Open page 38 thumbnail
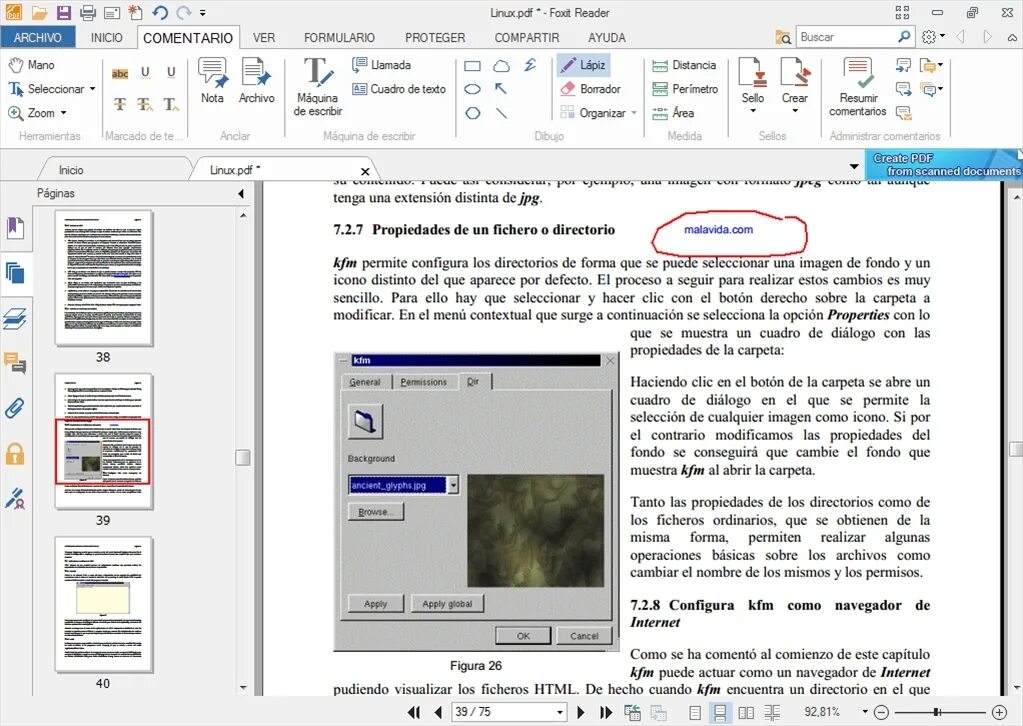 pyautogui.click(x=104, y=278)
